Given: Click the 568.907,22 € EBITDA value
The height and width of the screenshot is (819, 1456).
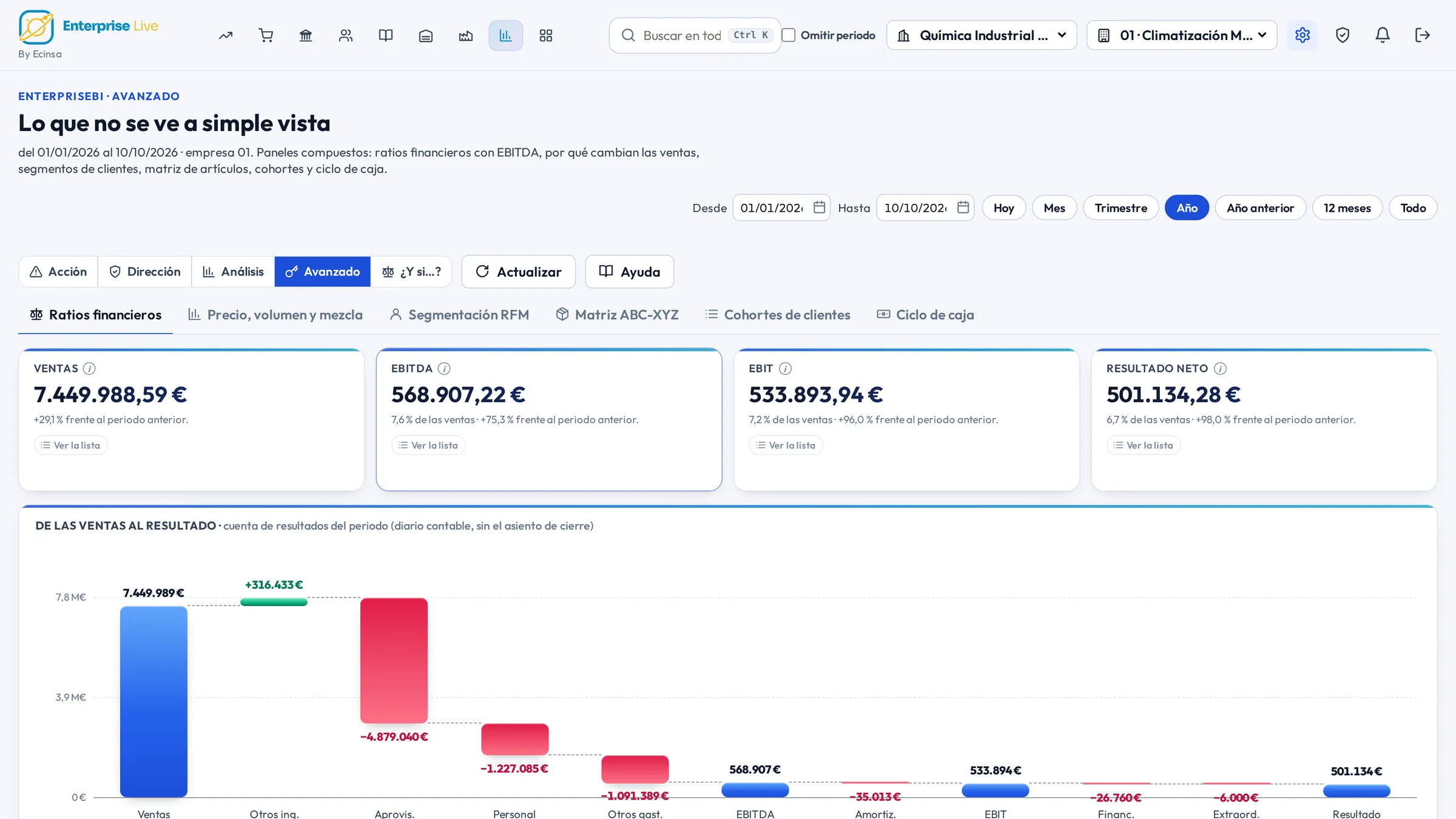Looking at the screenshot, I should [458, 394].
